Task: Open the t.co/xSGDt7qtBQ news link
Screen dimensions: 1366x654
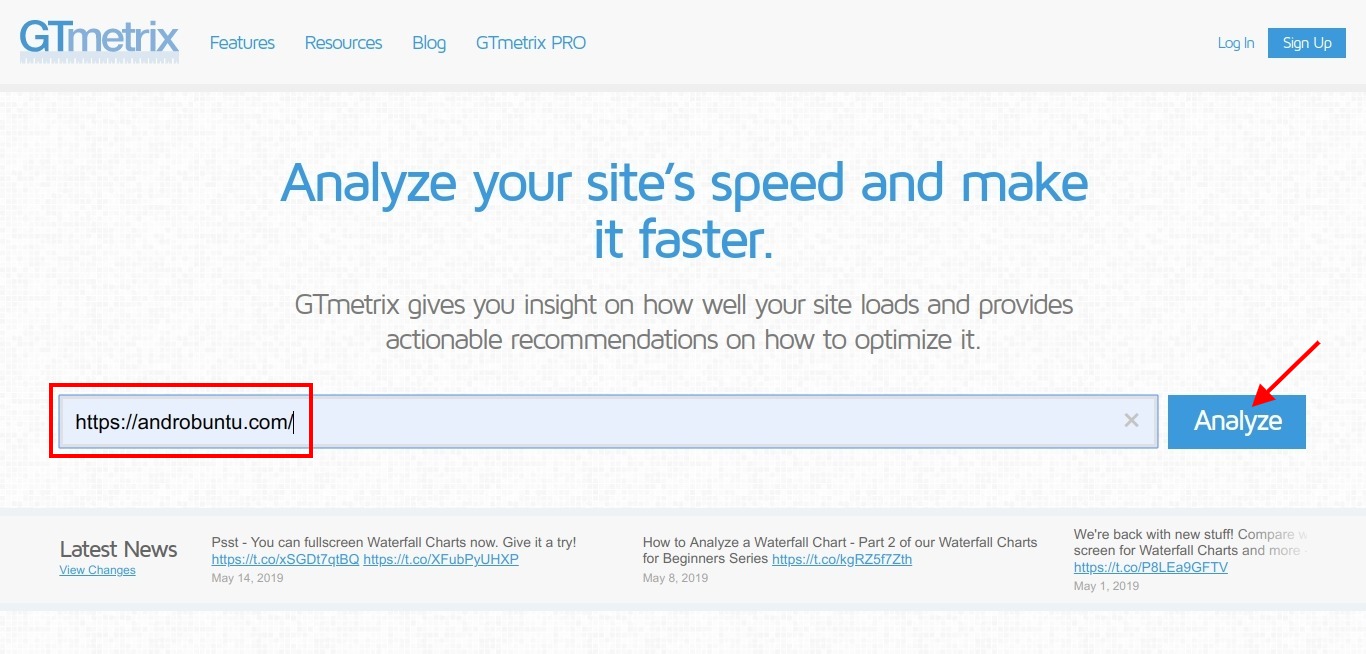Action: click(285, 559)
